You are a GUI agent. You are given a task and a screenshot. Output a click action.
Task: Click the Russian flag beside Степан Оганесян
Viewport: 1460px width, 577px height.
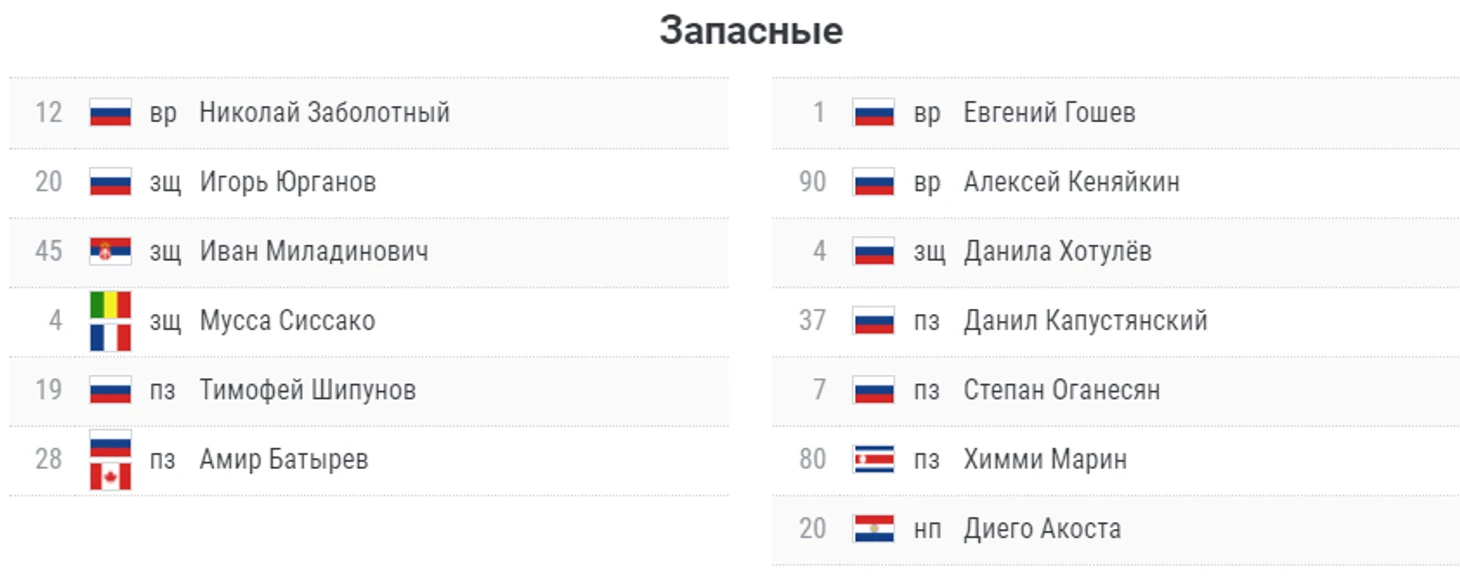point(874,390)
